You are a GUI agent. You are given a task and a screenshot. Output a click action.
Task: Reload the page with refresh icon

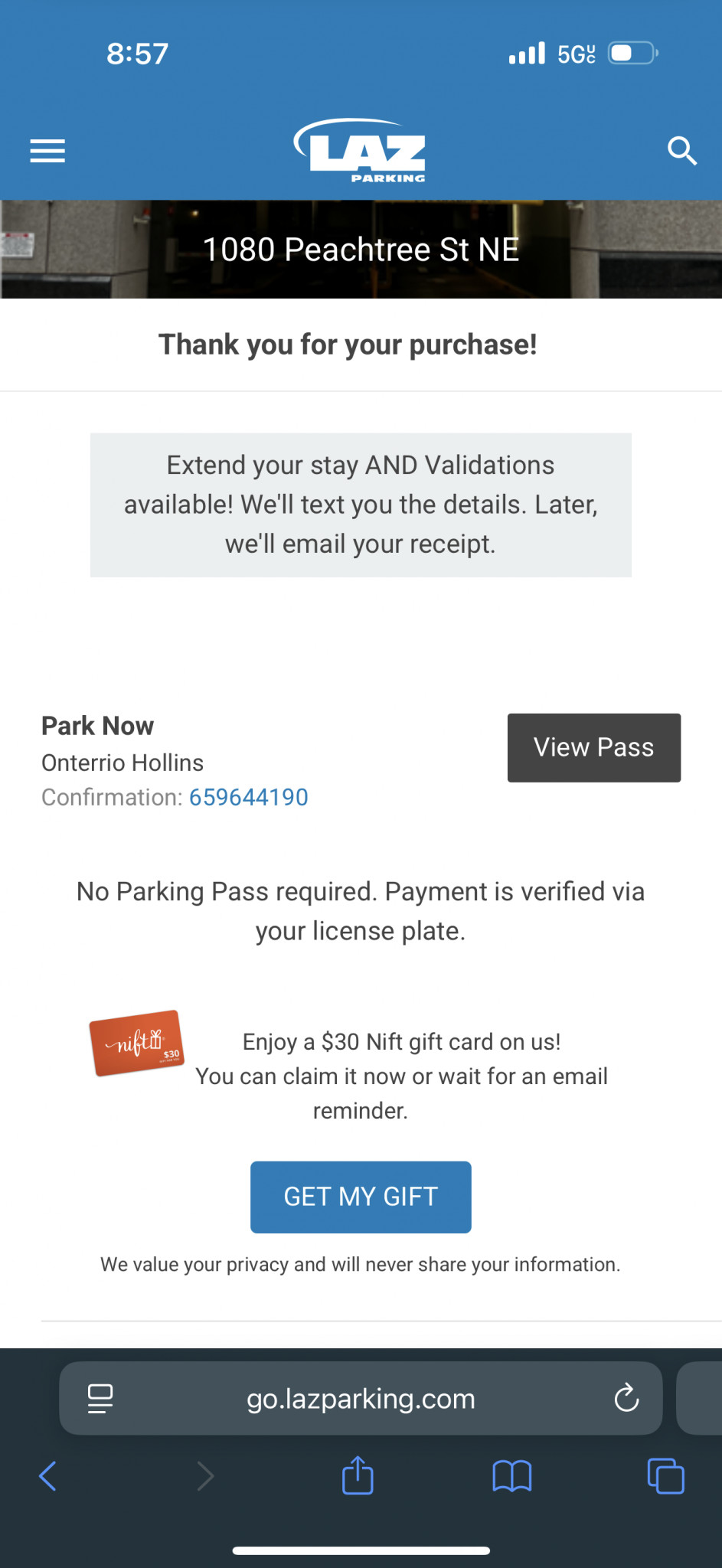tap(626, 1398)
